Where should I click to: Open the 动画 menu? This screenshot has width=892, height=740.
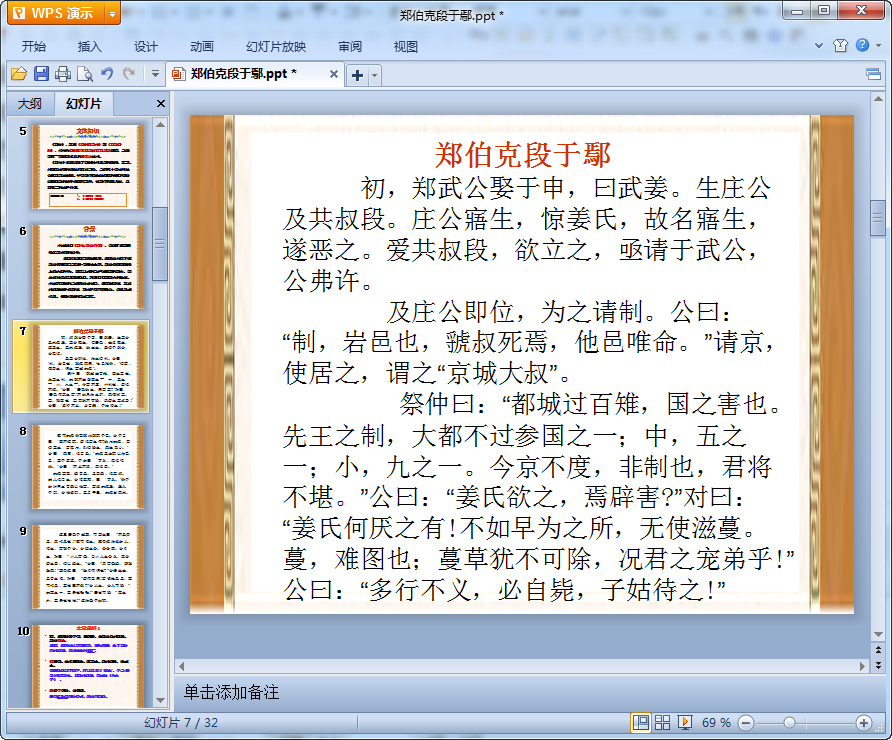(201, 47)
